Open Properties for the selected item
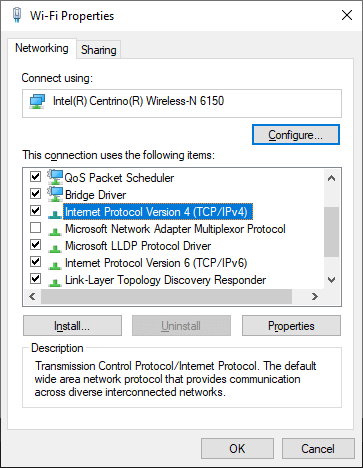Screen dimensions: 363x468 click(x=291, y=326)
